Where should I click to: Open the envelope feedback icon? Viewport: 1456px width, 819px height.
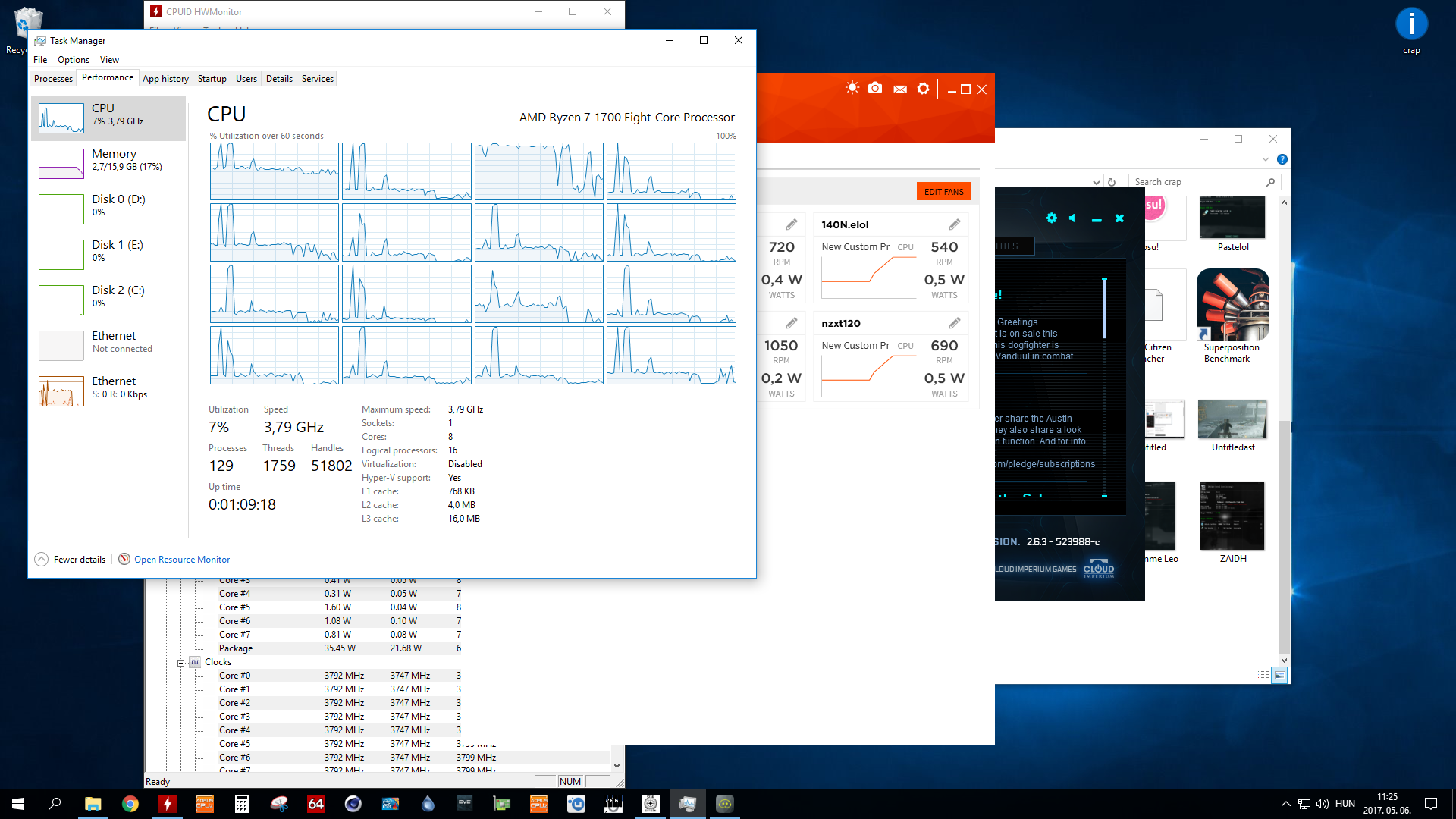[x=900, y=89]
